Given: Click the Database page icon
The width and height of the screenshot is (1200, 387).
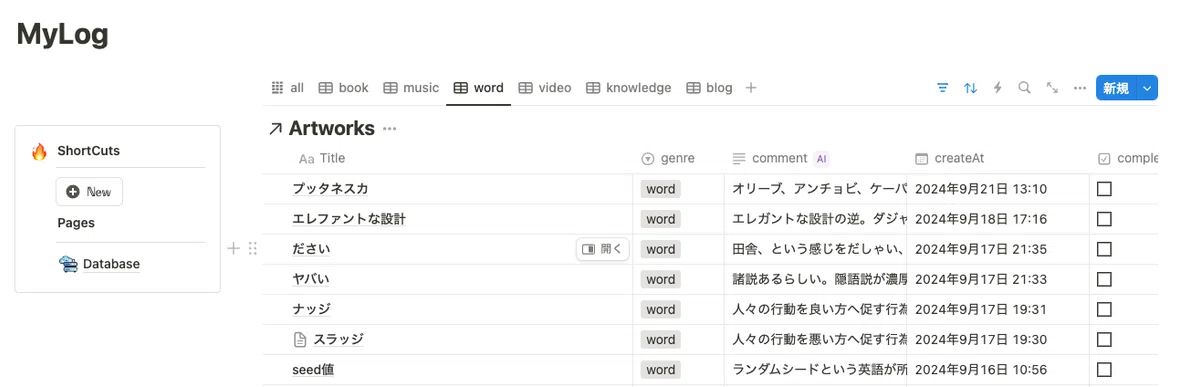Looking at the screenshot, I should (x=69, y=264).
